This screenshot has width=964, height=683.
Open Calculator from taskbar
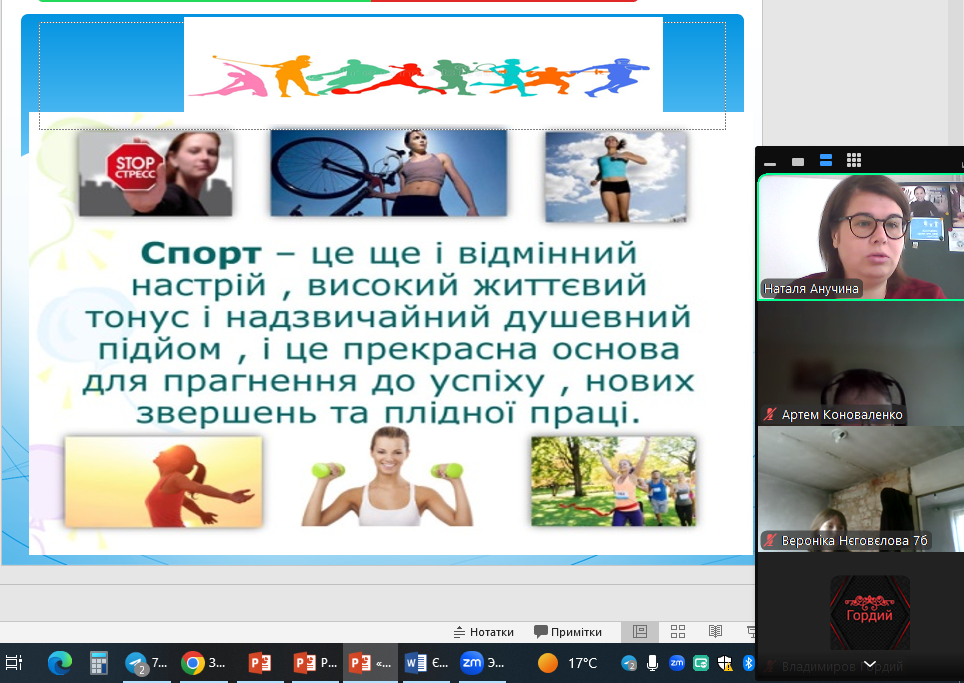point(98,663)
